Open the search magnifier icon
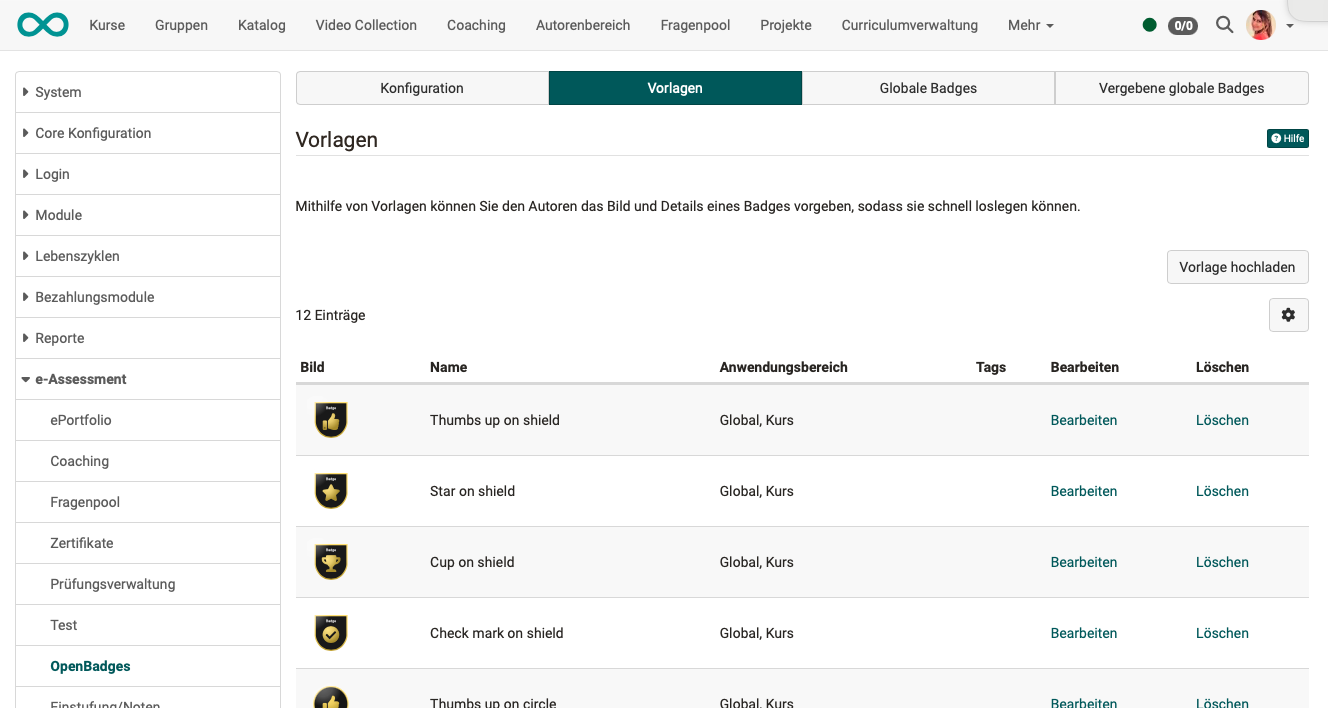 point(1224,25)
